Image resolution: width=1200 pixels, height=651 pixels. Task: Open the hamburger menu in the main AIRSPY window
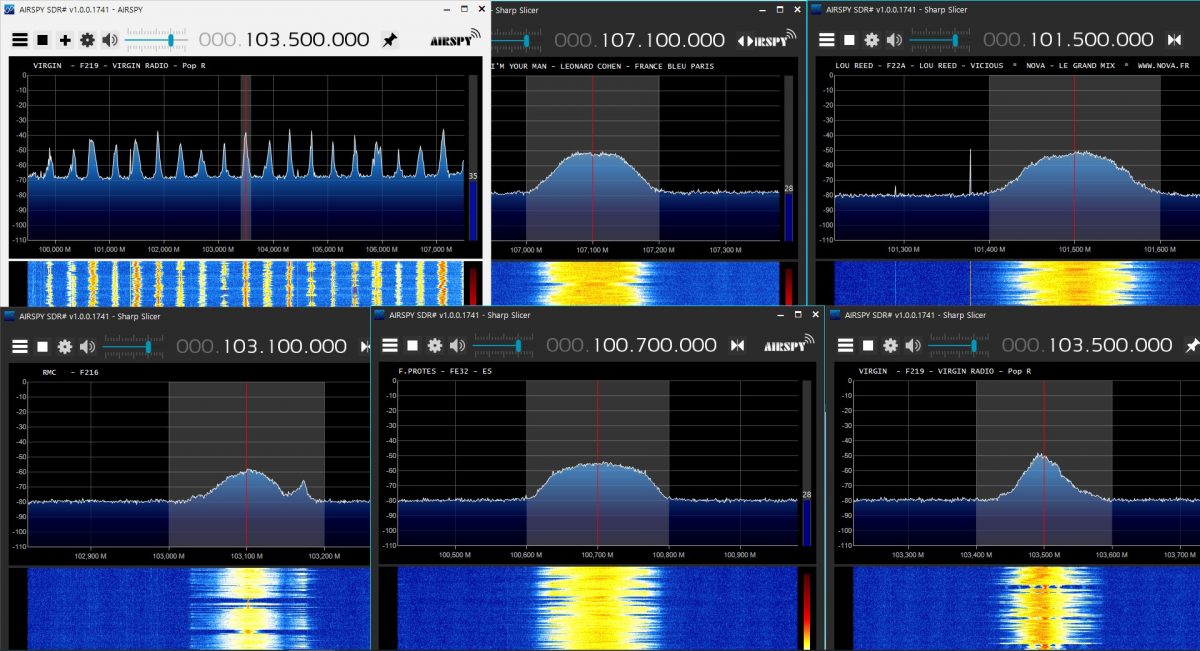pos(20,40)
